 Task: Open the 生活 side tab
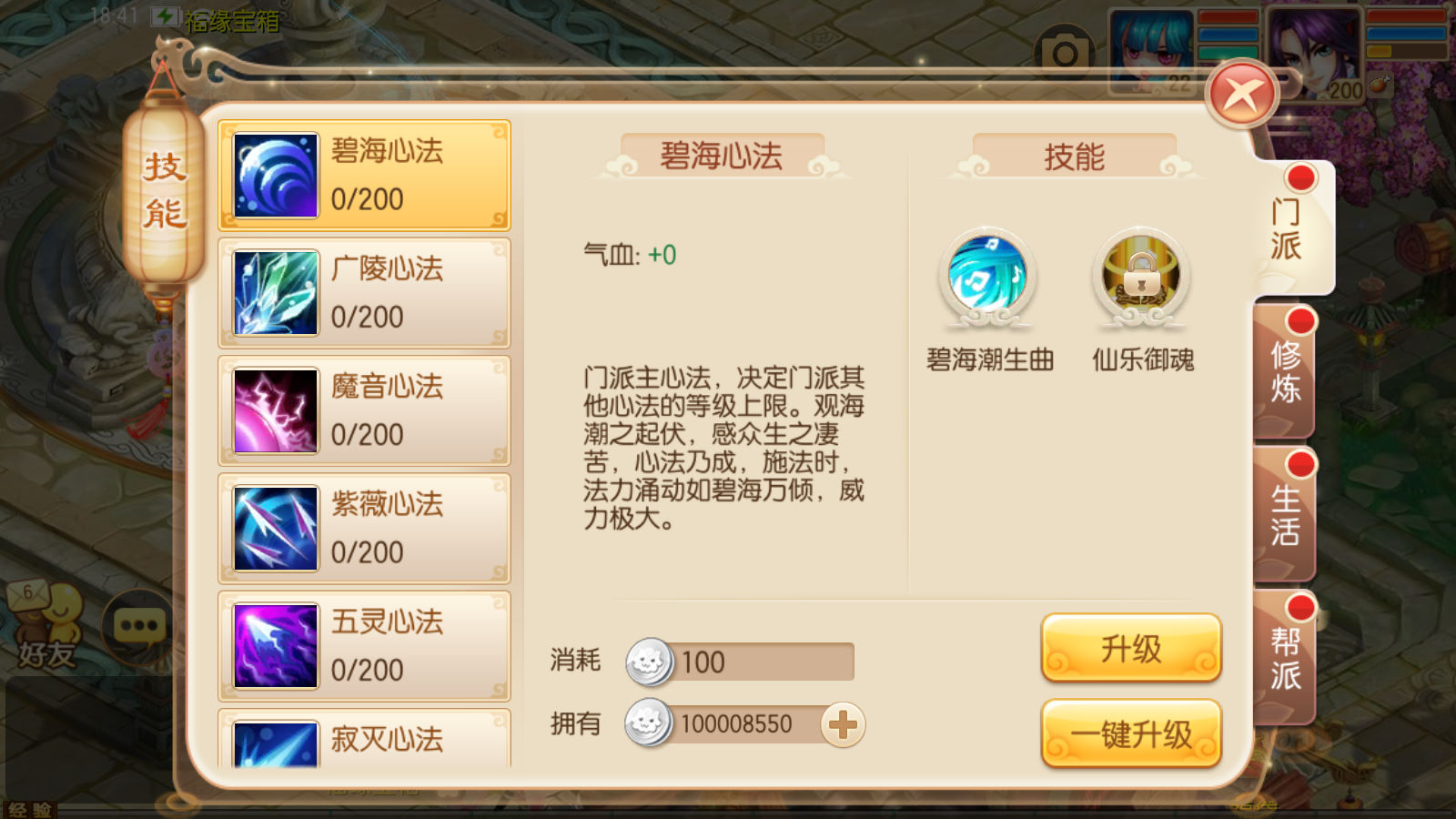pos(1285,514)
